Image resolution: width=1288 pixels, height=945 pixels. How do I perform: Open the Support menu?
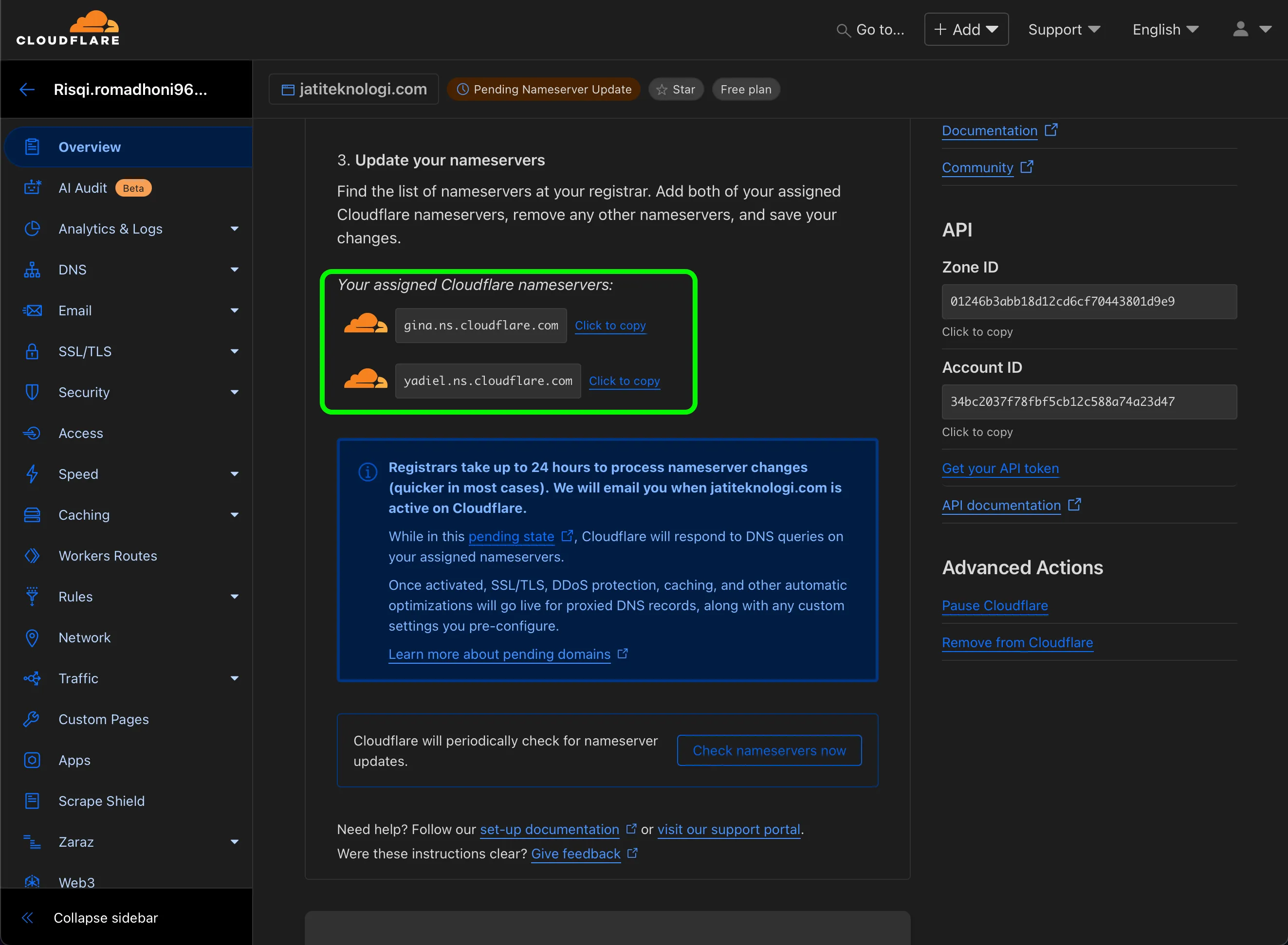1063,29
